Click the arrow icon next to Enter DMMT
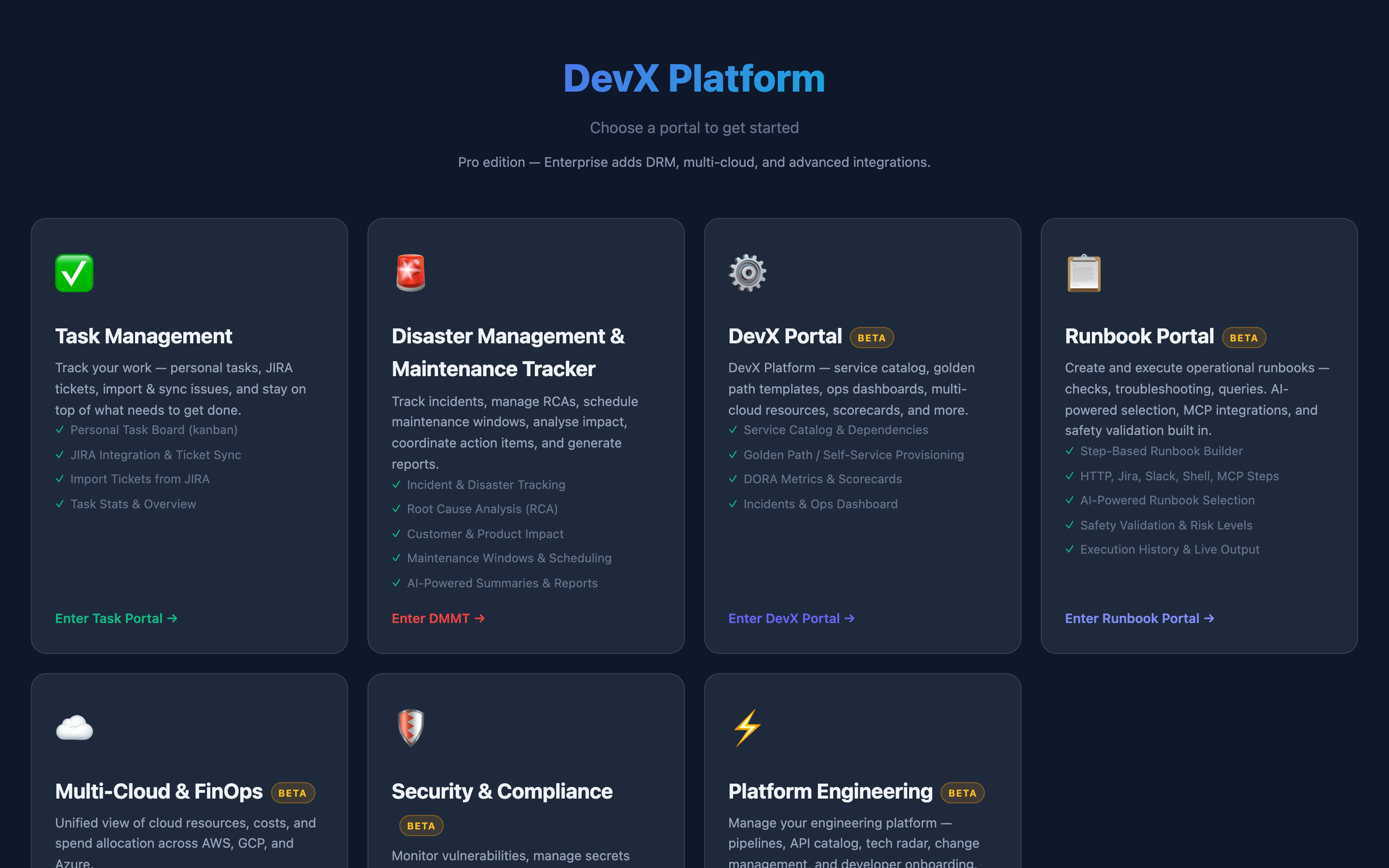This screenshot has height=868, width=1389. [x=480, y=618]
